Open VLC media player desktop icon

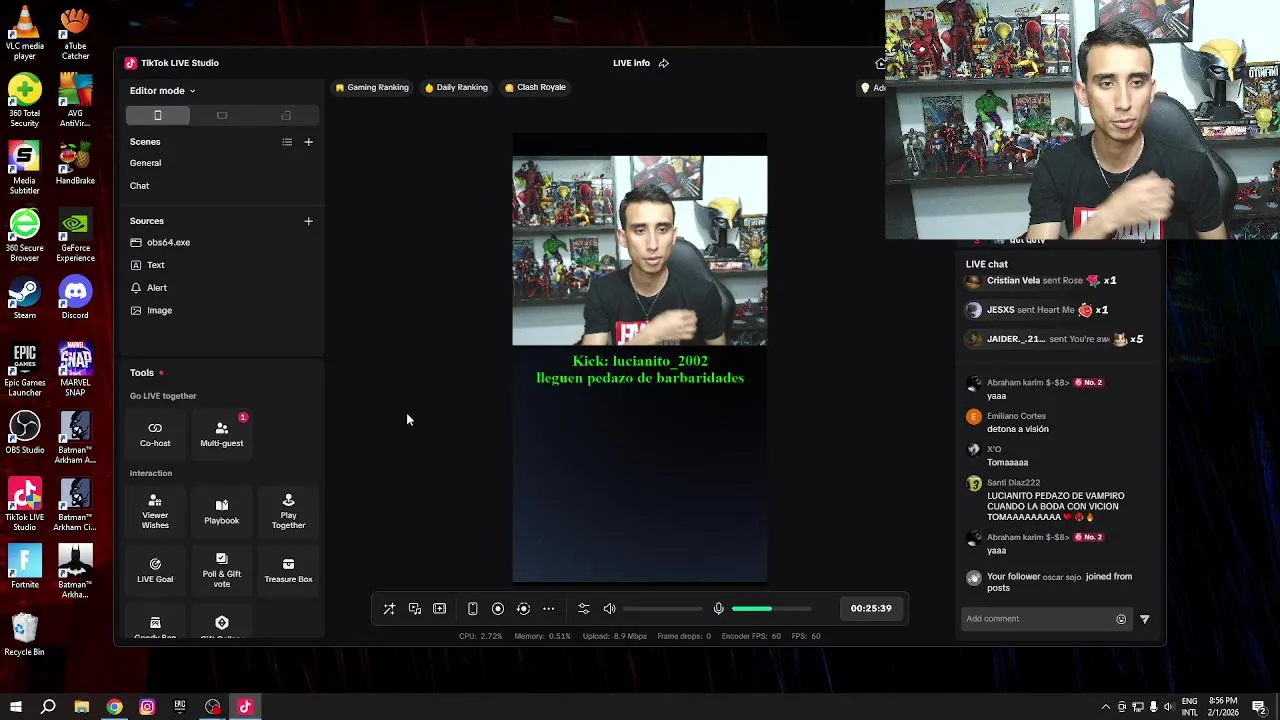click(24, 34)
